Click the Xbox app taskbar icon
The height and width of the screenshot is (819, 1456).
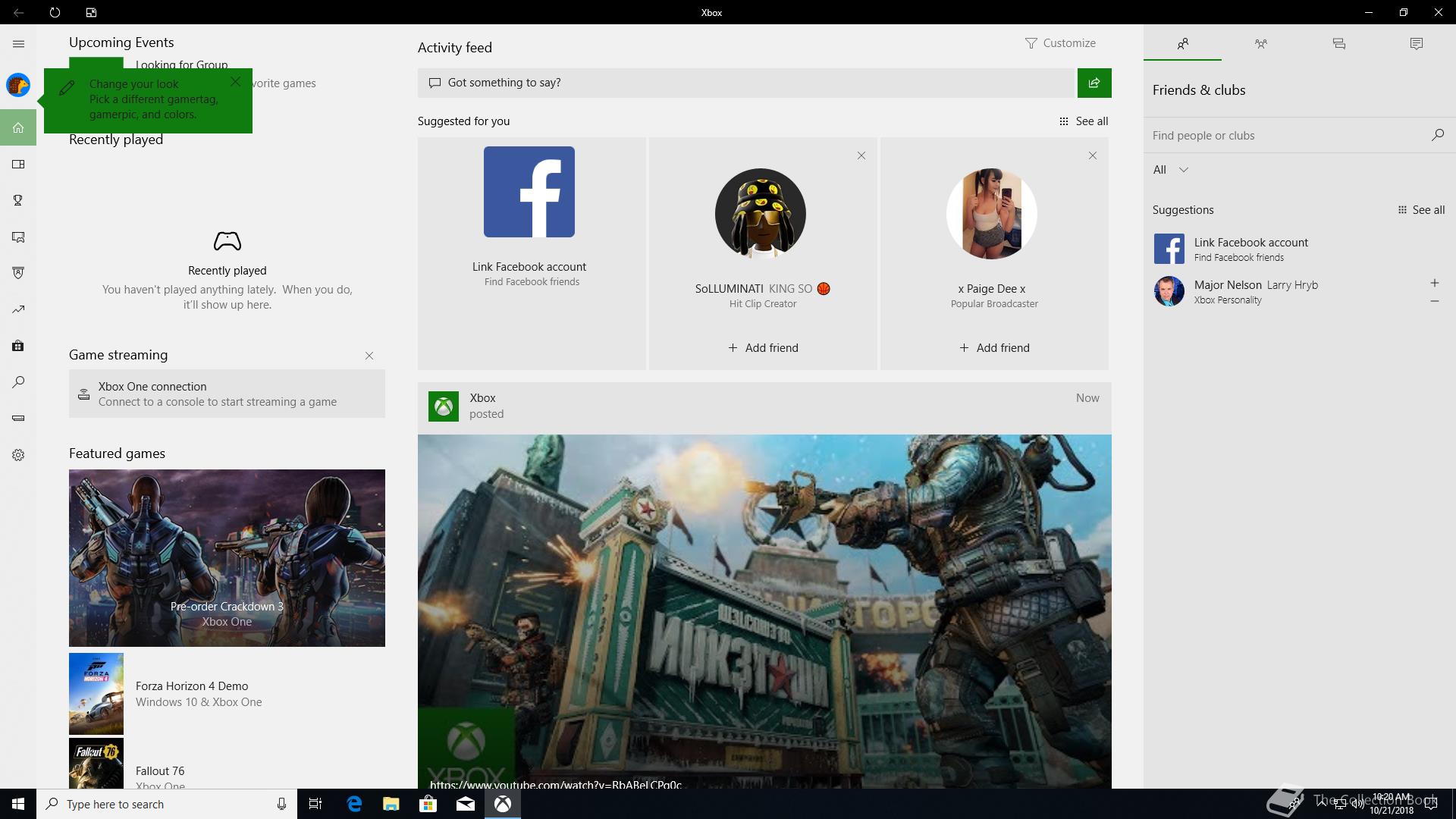coord(502,804)
